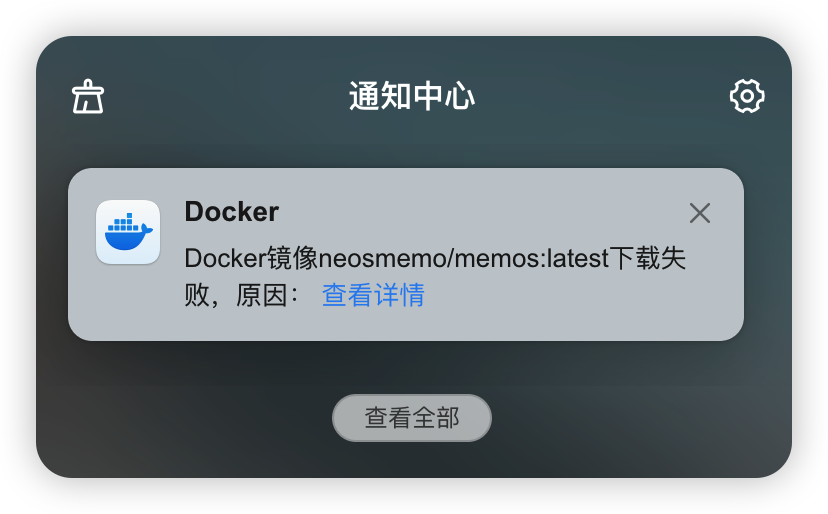
Task: Click the neosmemo/memos:latest image name text
Action: click(x=464, y=259)
